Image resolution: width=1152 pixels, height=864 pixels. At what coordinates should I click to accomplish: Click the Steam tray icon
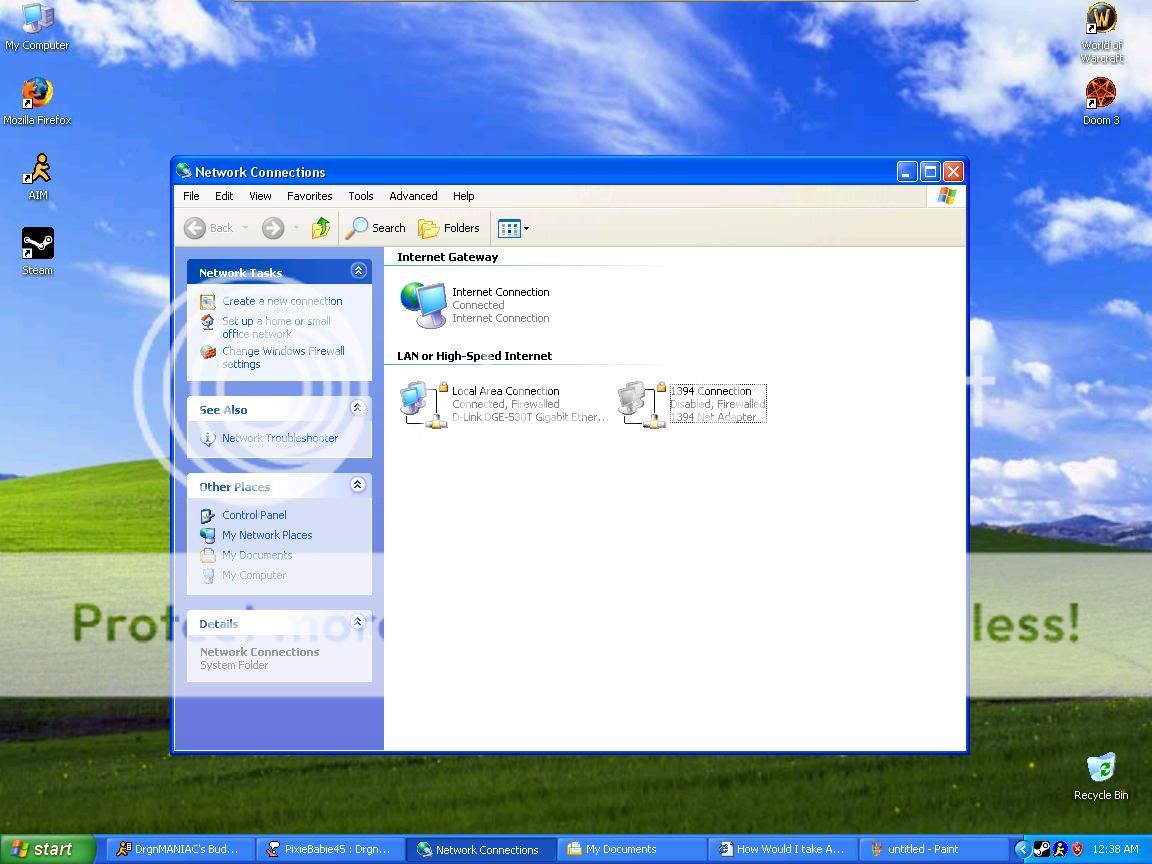tap(1041, 849)
